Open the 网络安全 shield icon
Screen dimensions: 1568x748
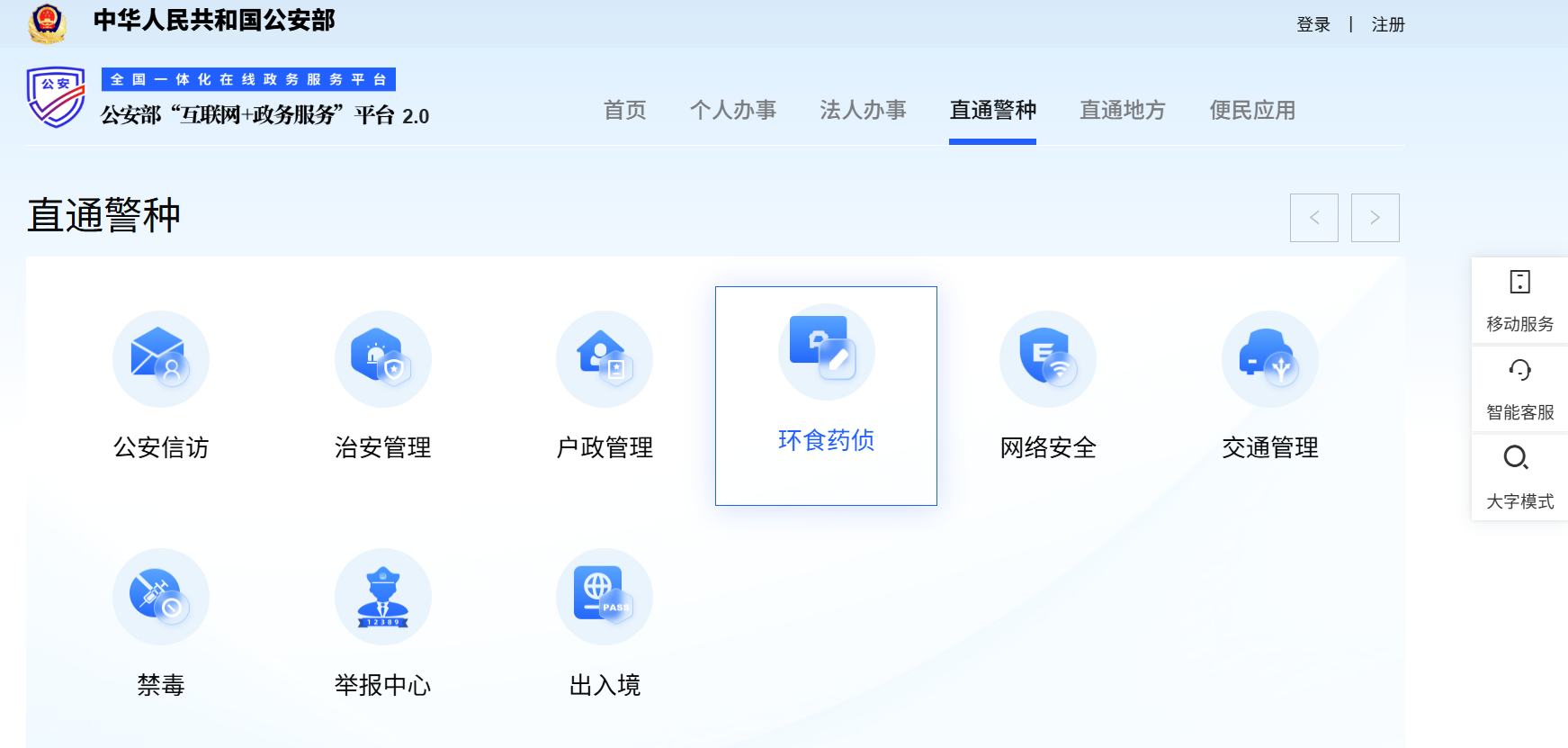[x=1047, y=358]
